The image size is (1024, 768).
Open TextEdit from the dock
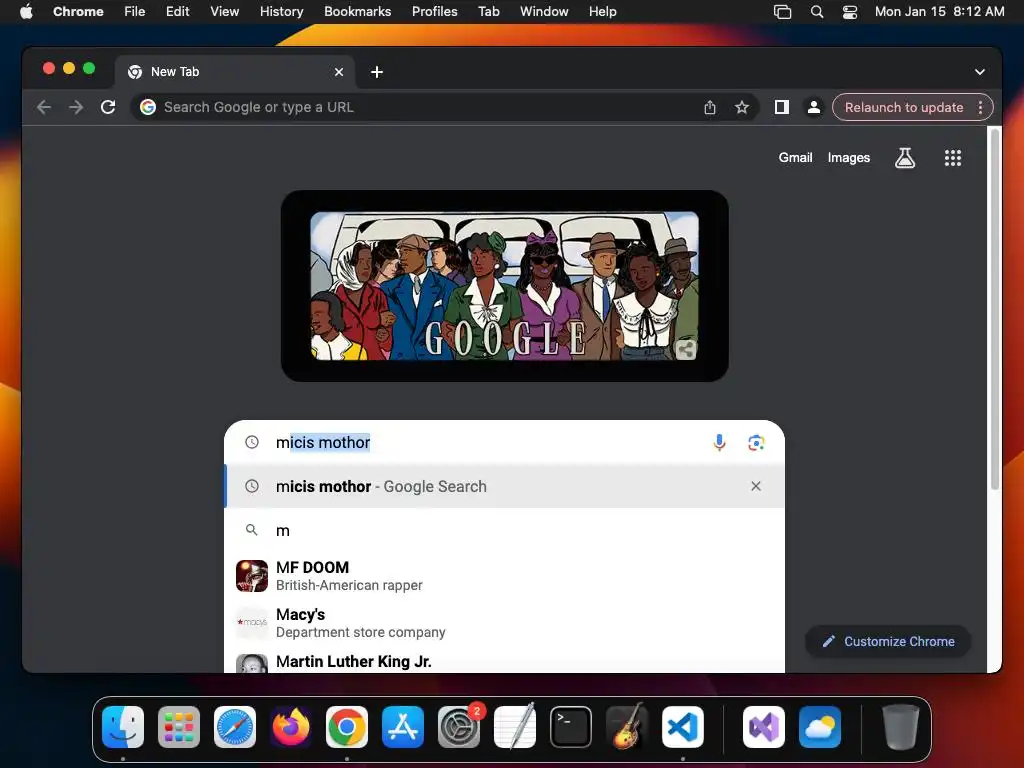[x=515, y=727]
